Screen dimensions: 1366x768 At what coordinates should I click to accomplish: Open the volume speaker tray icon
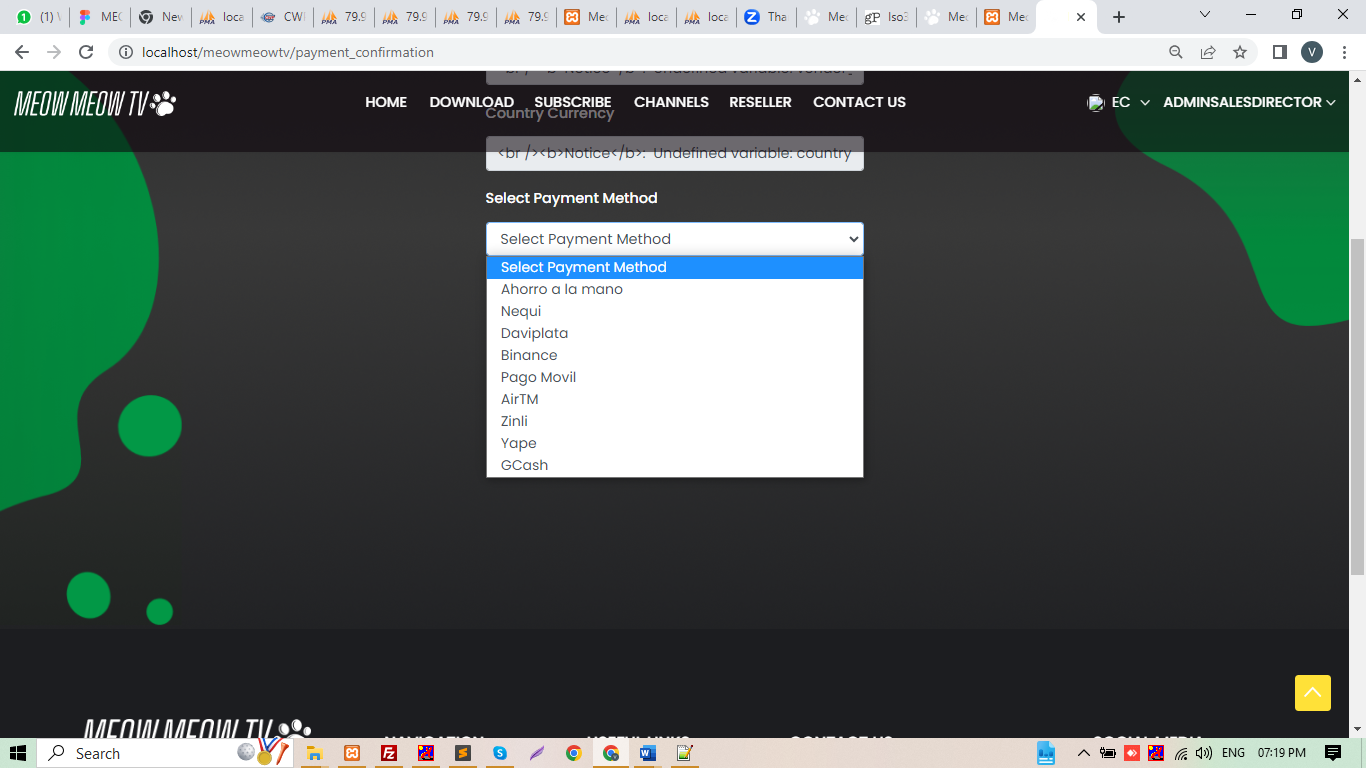tap(1204, 753)
